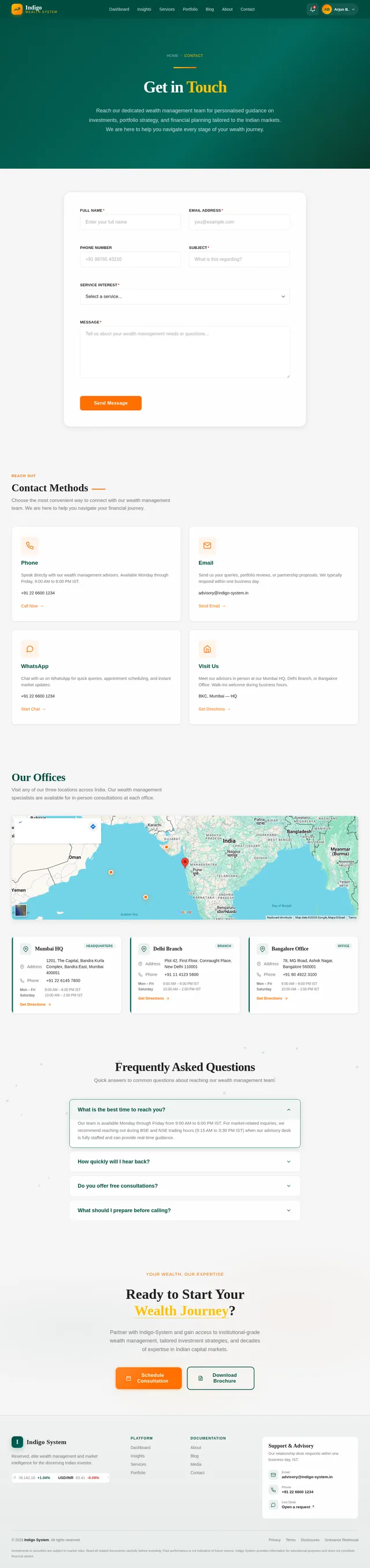The image size is (370, 1568).
Task: Click the Email envelope icon card
Action: pyautogui.click(x=207, y=545)
